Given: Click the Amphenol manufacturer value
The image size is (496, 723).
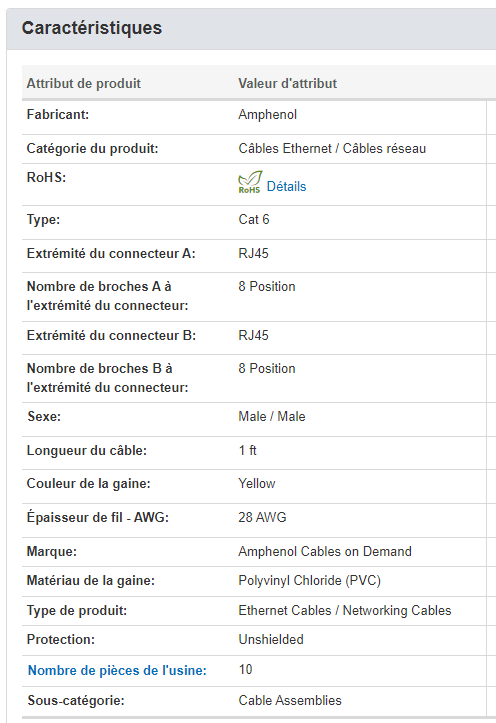Looking at the screenshot, I should click(x=267, y=114).
